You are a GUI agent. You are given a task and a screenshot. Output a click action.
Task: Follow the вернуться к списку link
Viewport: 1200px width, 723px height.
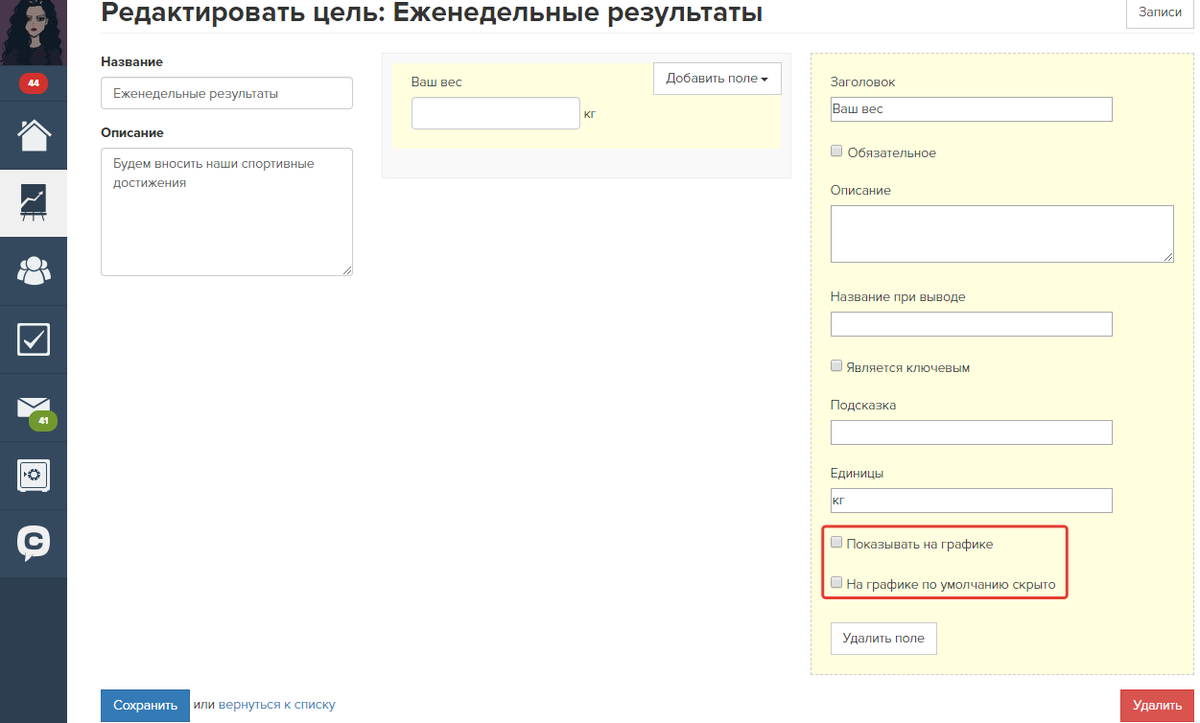(x=277, y=705)
